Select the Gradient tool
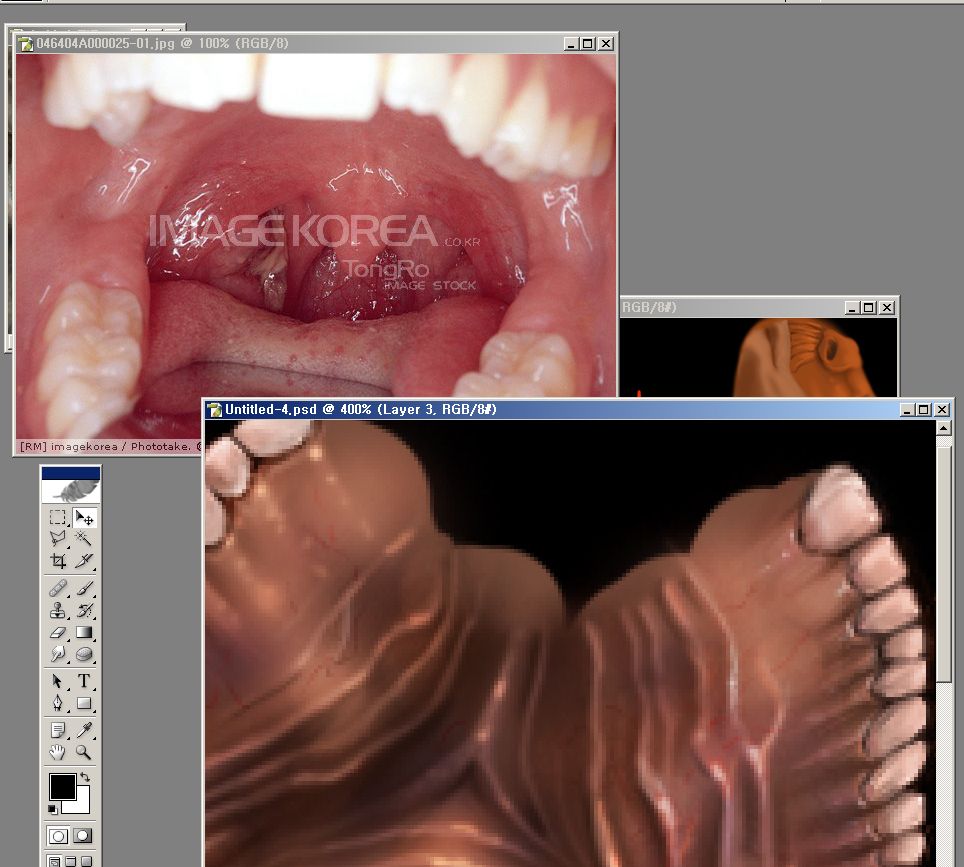 coord(84,632)
